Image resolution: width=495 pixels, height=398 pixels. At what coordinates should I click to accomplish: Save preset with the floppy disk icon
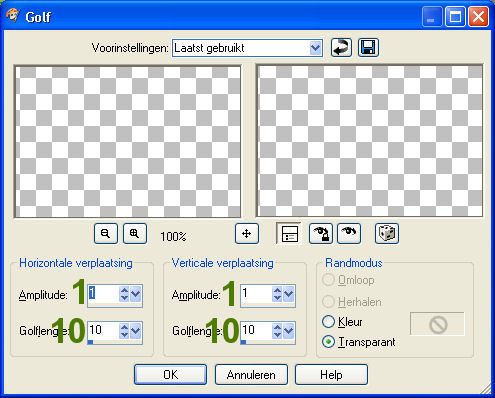pos(368,47)
